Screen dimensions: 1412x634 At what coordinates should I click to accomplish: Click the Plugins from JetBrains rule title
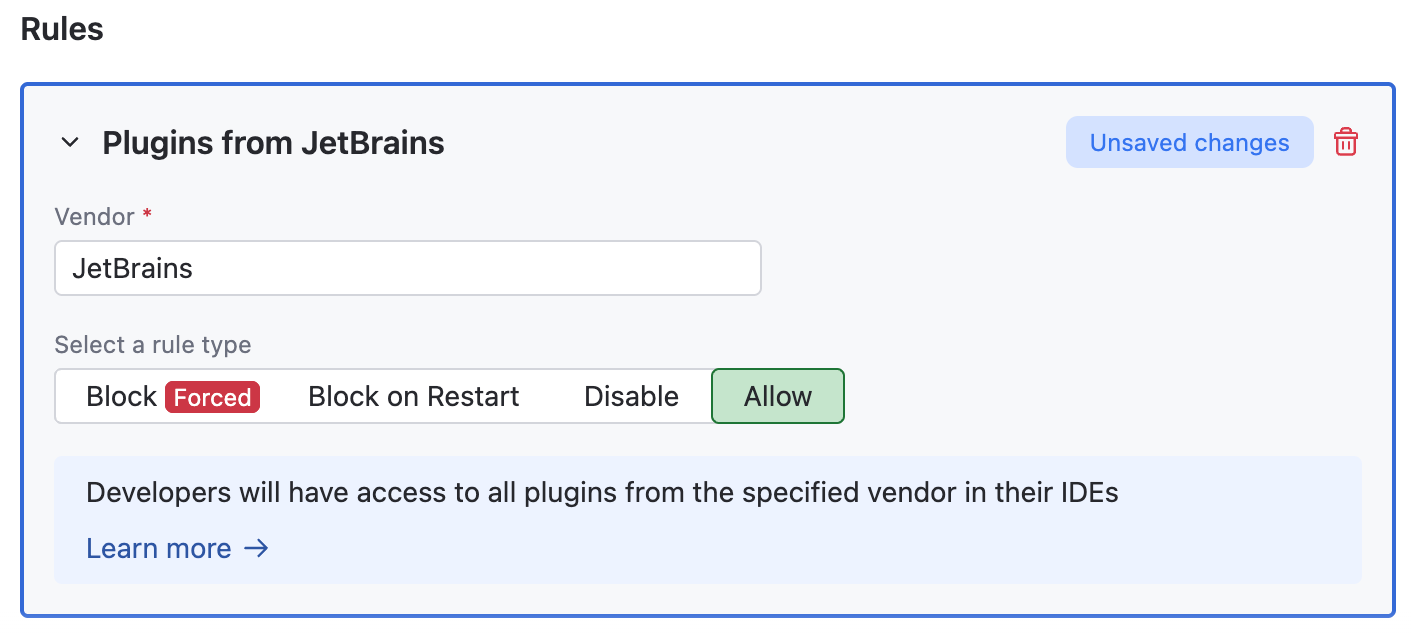[272, 142]
